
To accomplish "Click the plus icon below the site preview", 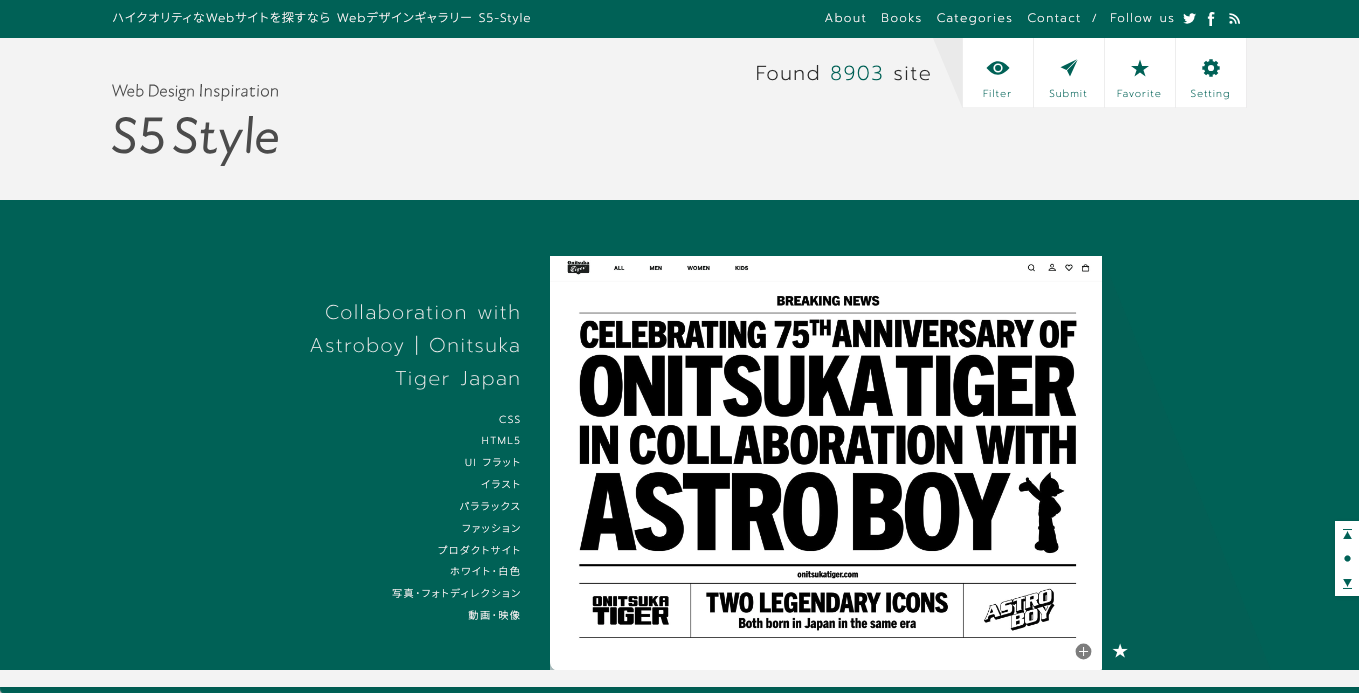I will pyautogui.click(x=1083, y=652).
